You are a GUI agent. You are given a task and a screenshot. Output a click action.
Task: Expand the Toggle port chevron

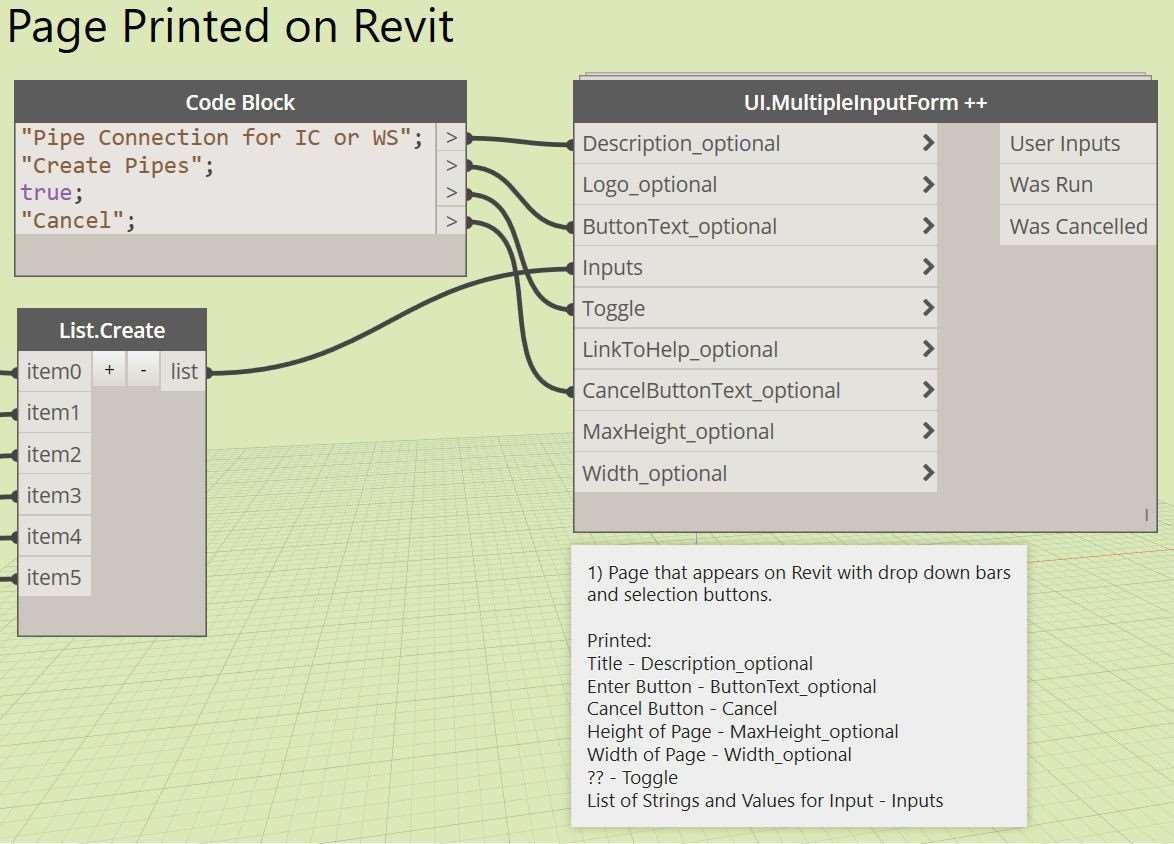(x=928, y=308)
